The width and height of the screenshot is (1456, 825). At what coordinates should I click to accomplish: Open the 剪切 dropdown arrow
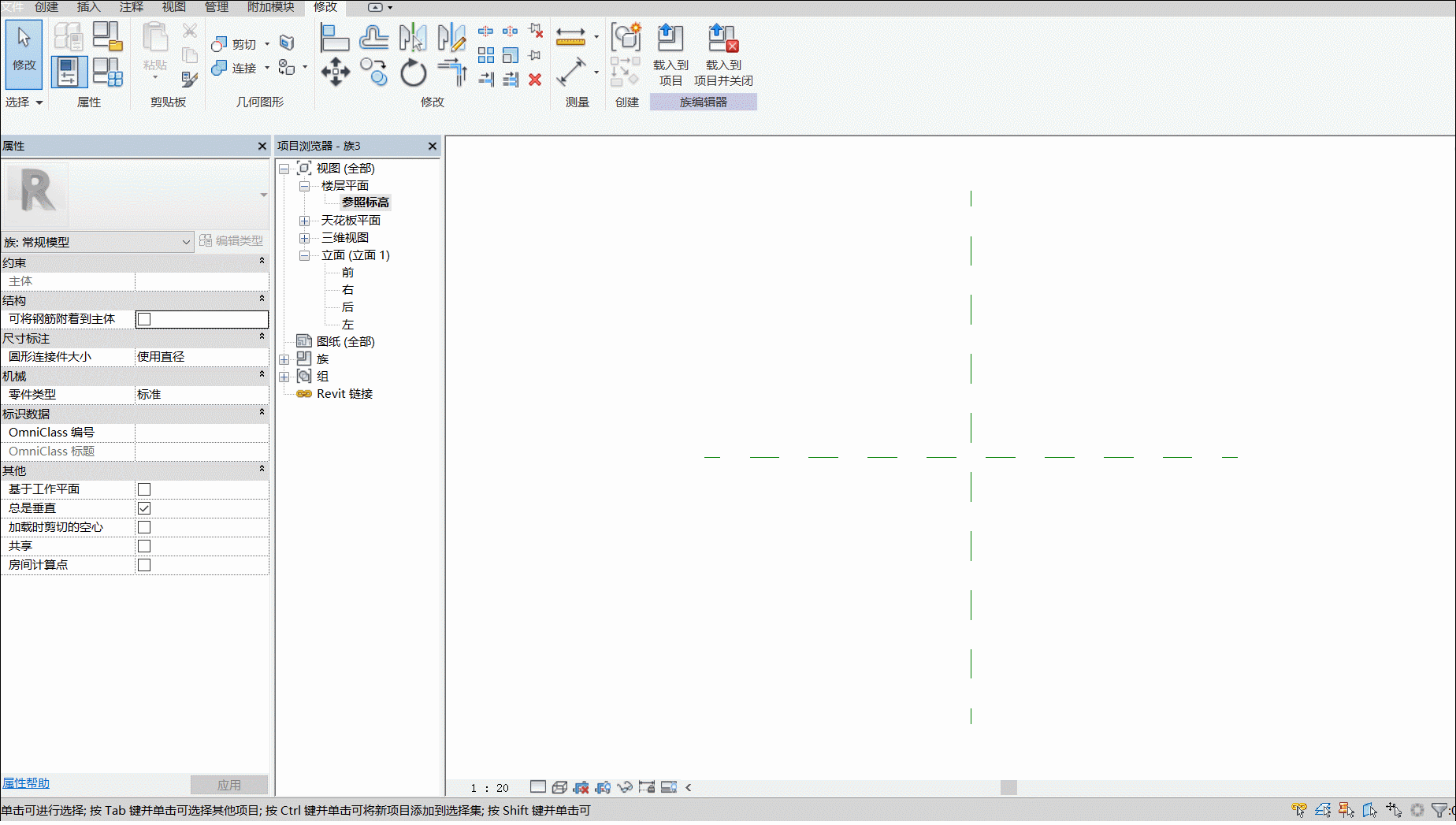click(x=267, y=43)
